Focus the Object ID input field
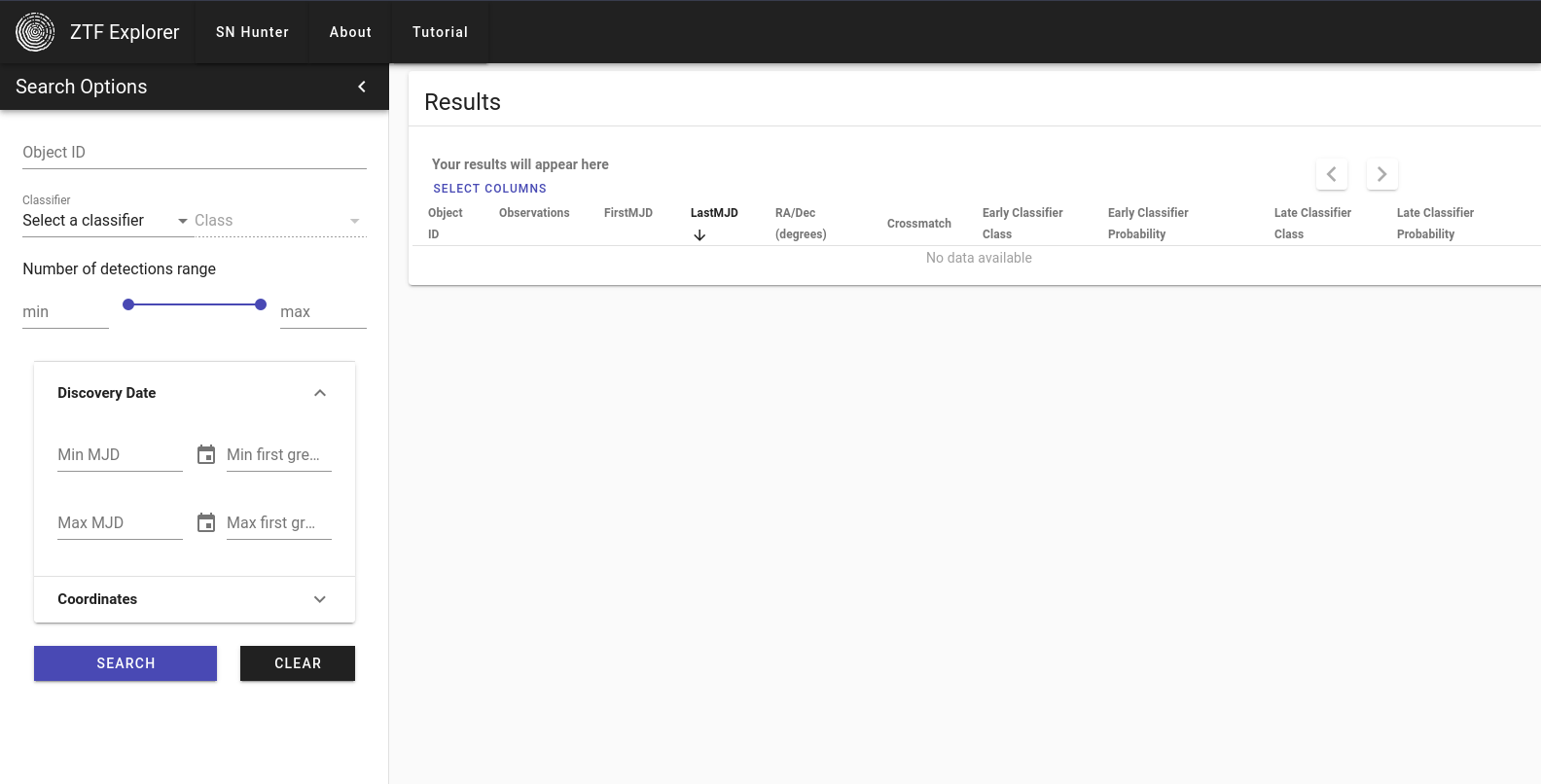Image resolution: width=1541 pixels, height=784 pixels. pos(195,153)
